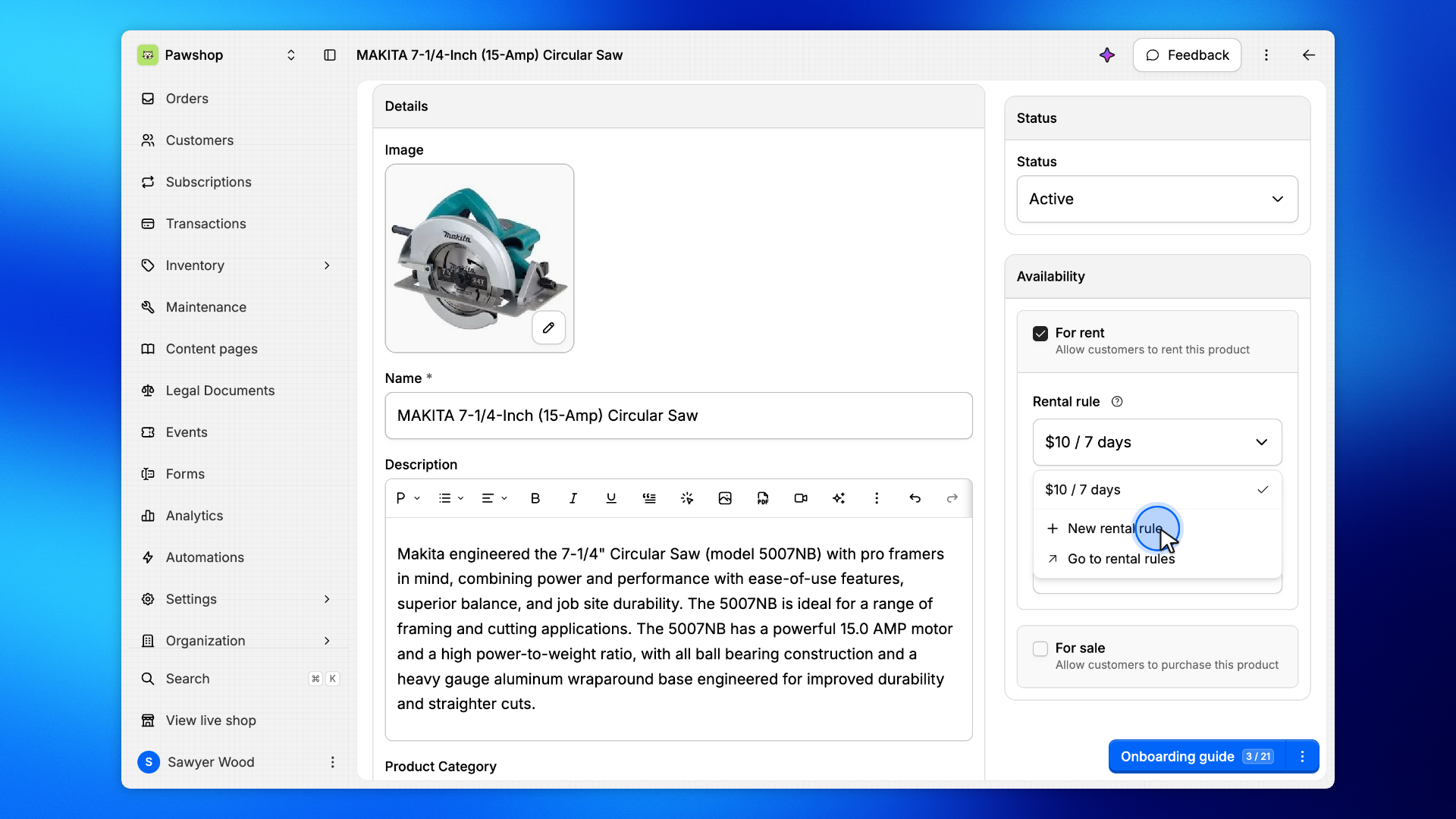
Task: Open the paragraph style dropdown
Action: point(407,498)
